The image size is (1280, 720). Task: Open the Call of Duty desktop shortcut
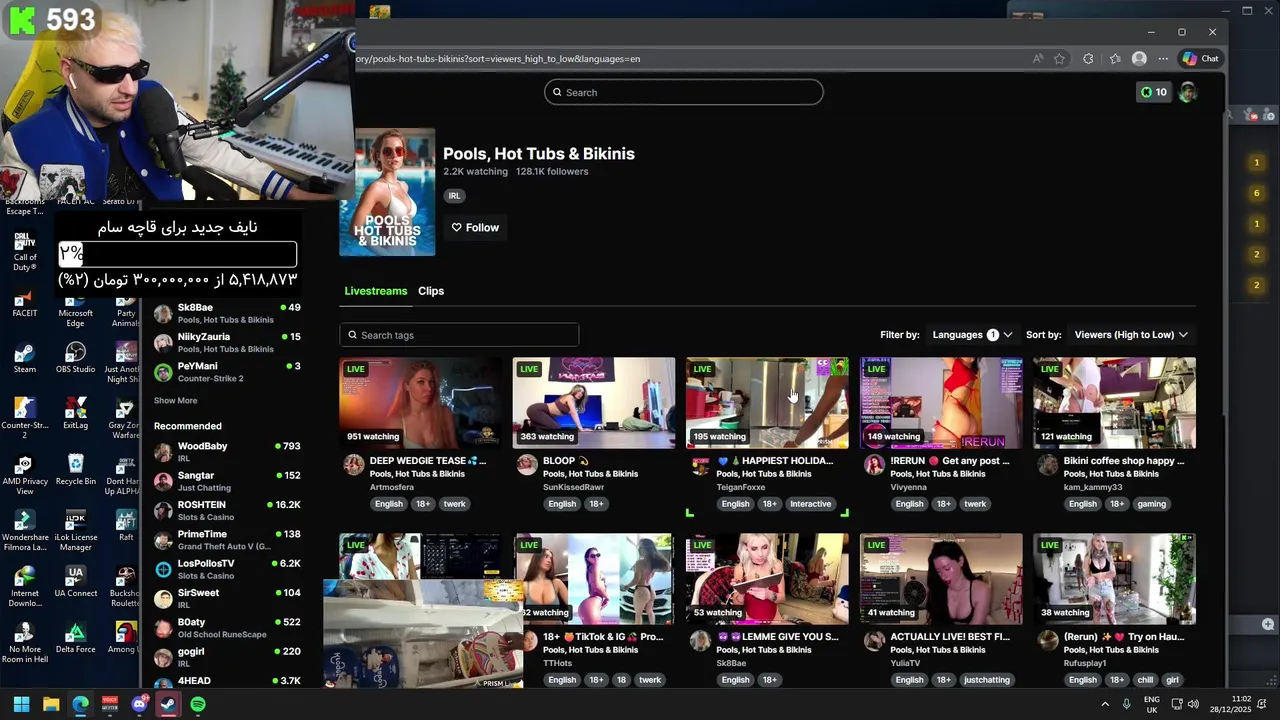click(25, 250)
